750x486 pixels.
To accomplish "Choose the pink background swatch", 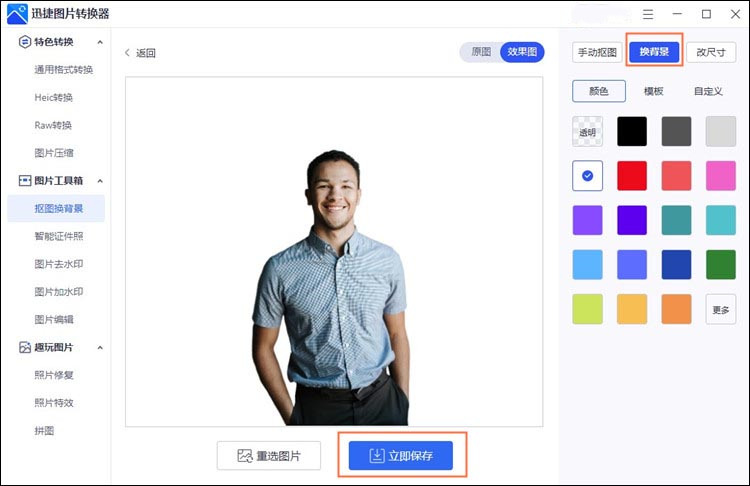I will tap(721, 176).
